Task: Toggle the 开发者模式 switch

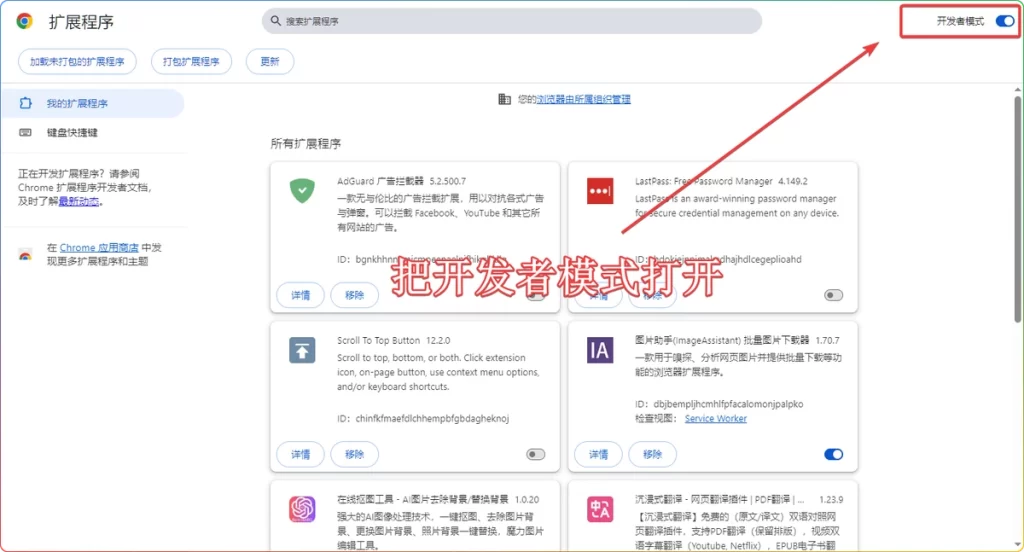Action: (1004, 21)
